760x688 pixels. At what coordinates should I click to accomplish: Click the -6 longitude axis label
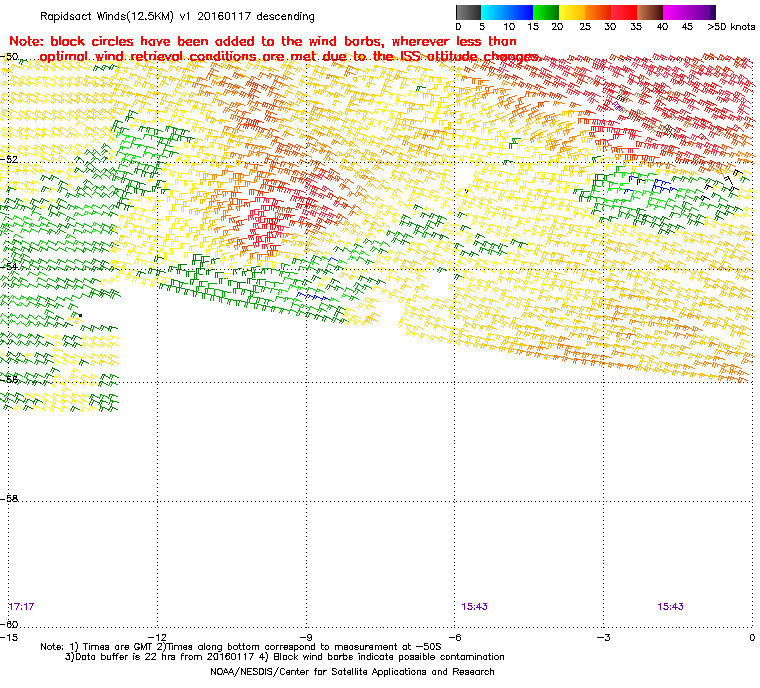tap(454, 637)
